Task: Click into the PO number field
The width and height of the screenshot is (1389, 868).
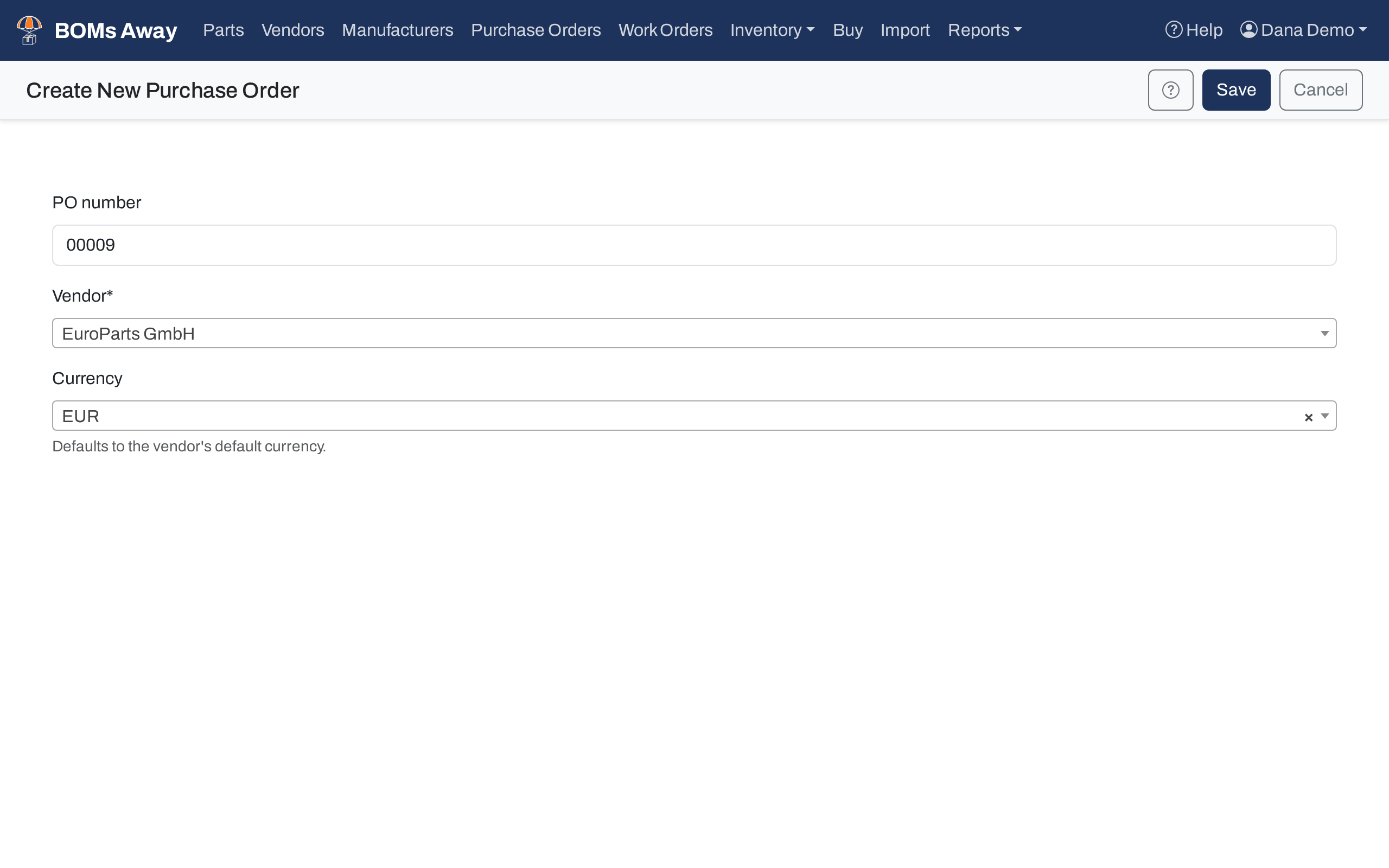Action: coord(694,245)
